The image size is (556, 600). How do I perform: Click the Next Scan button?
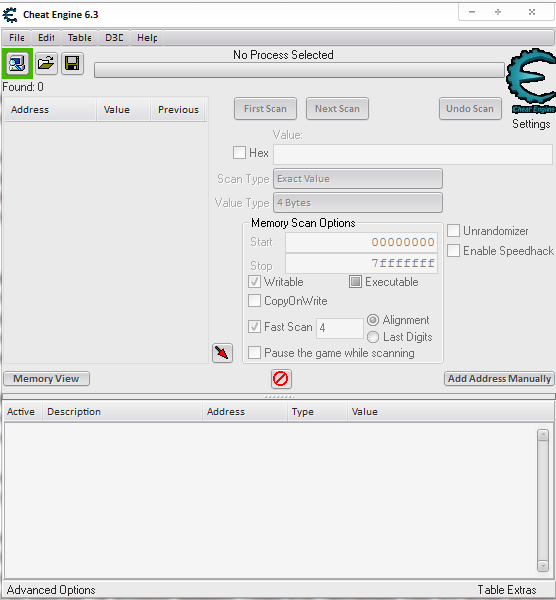click(337, 109)
